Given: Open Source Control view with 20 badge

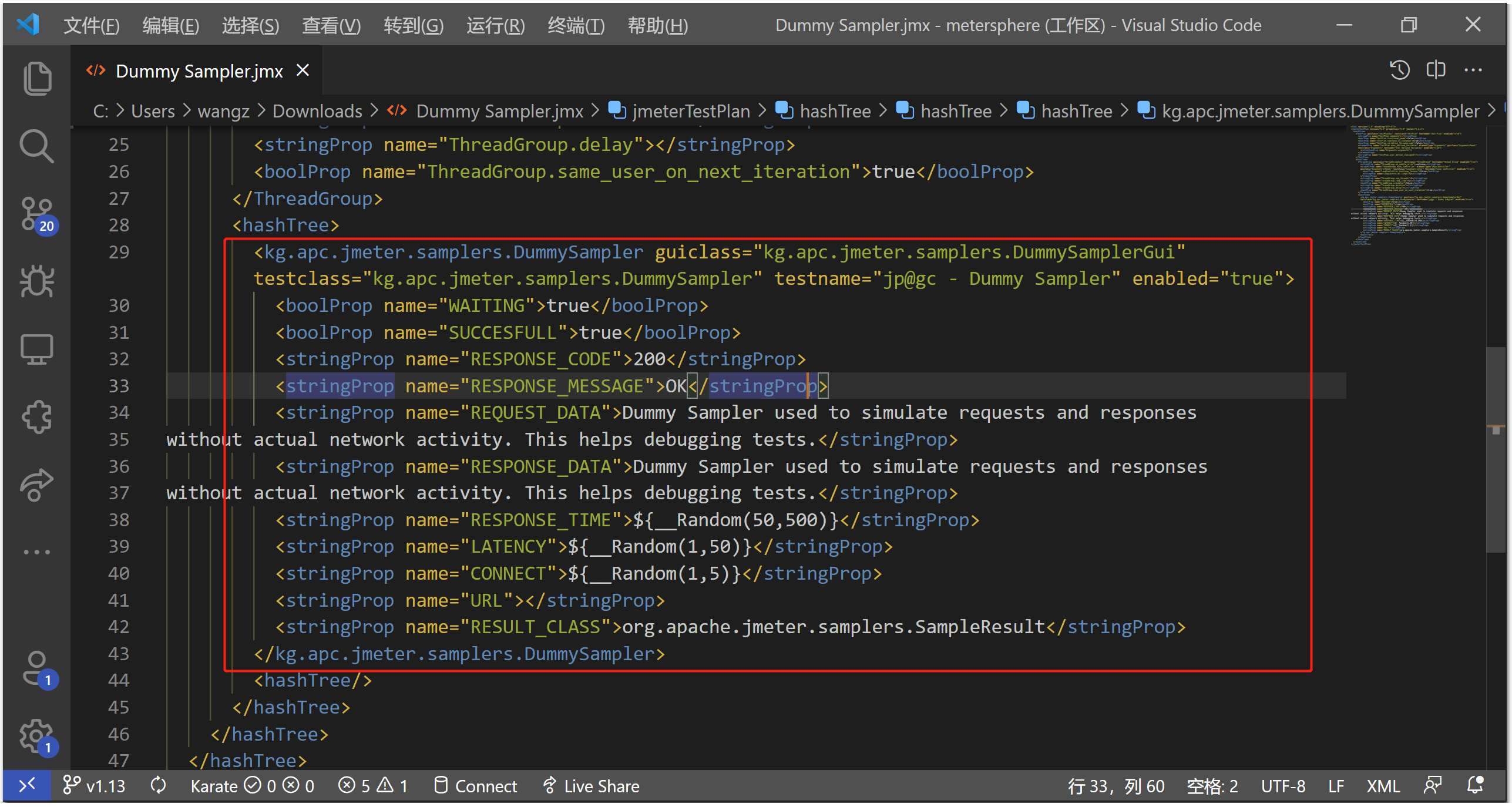Looking at the screenshot, I should (38, 216).
